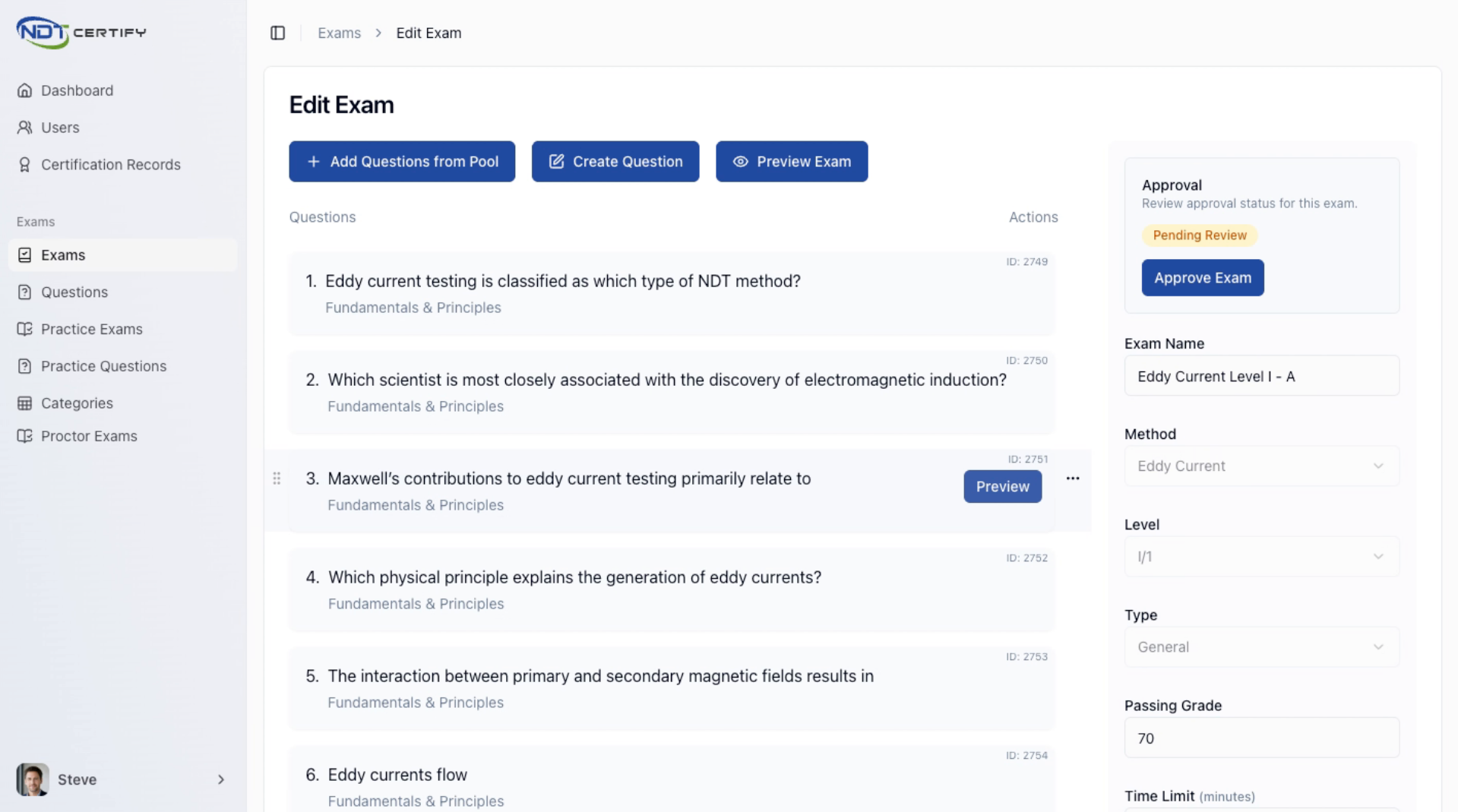1458x812 pixels.
Task: Select question 4 about physical principle
Action: 672,590
